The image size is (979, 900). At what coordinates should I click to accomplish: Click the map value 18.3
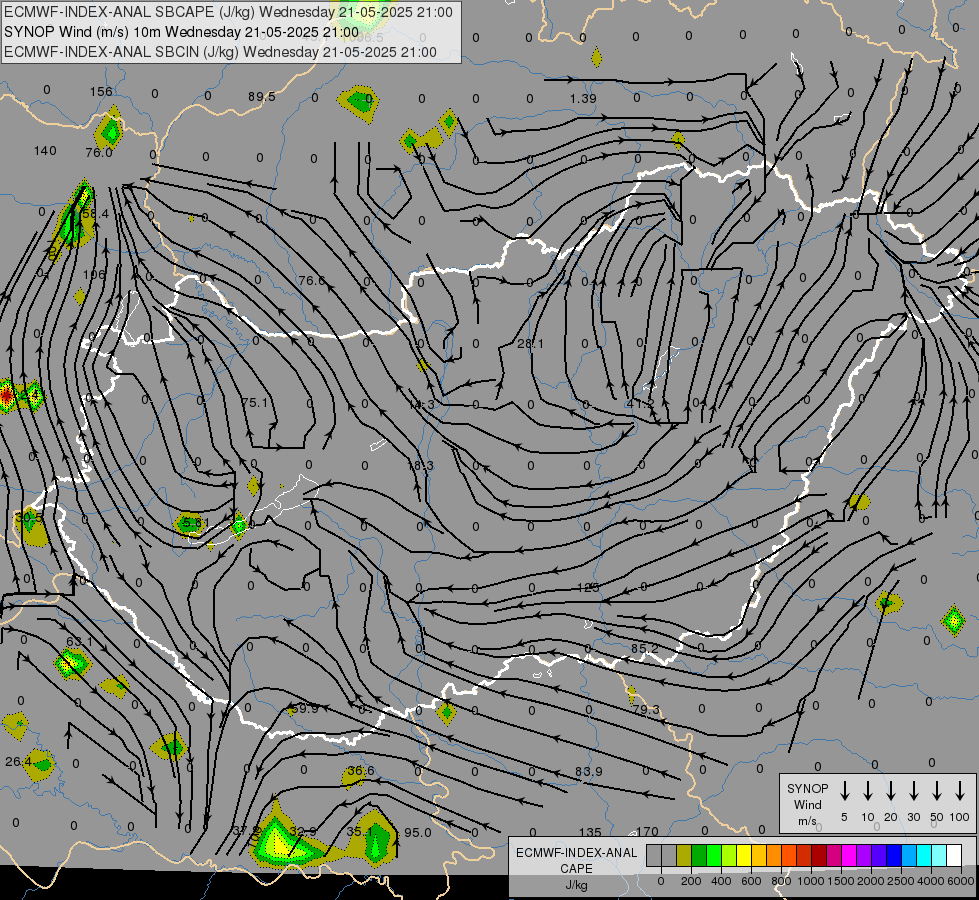(x=420, y=466)
